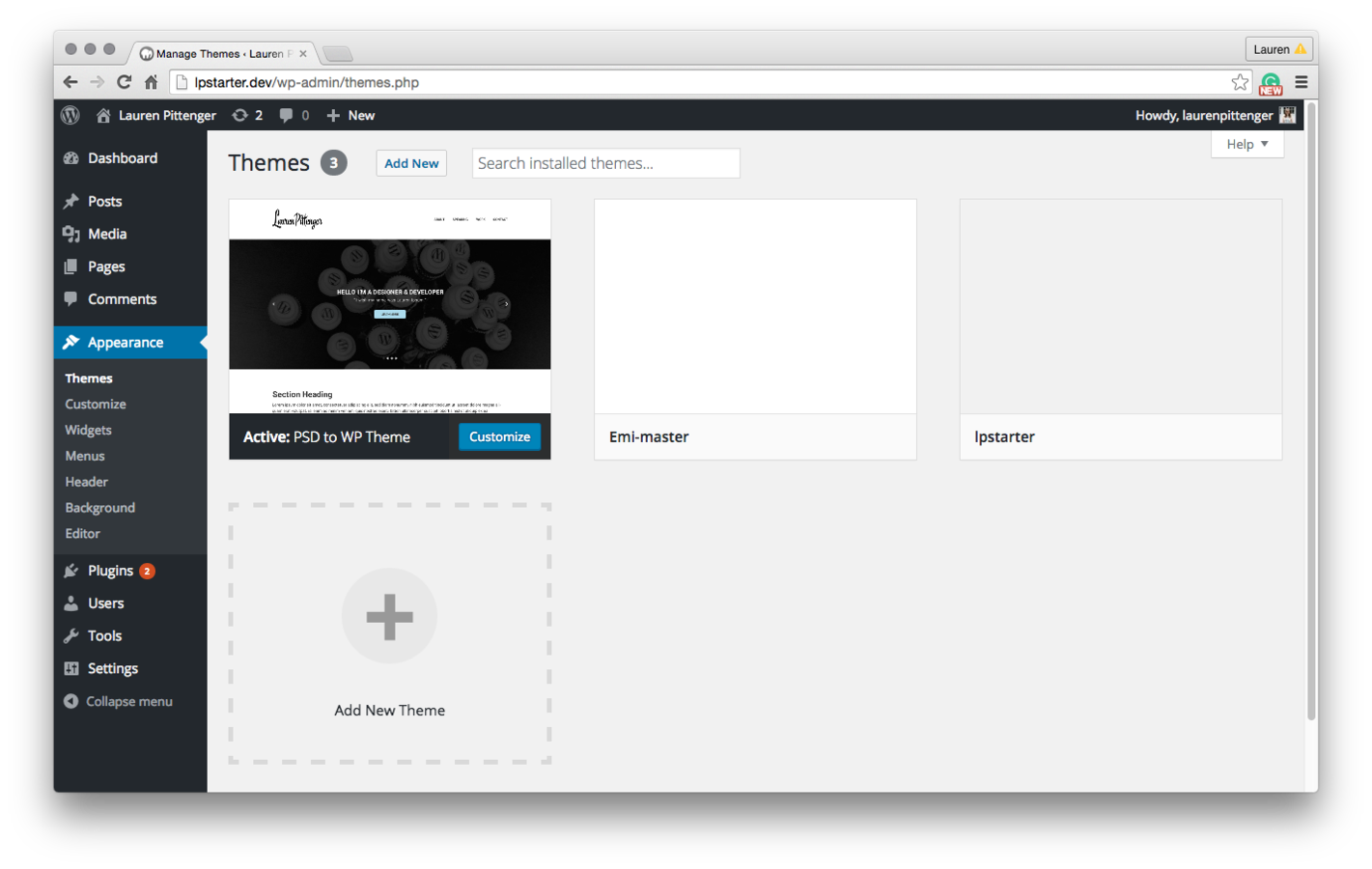
Task: Click the Themes count badge 3
Action: (334, 162)
